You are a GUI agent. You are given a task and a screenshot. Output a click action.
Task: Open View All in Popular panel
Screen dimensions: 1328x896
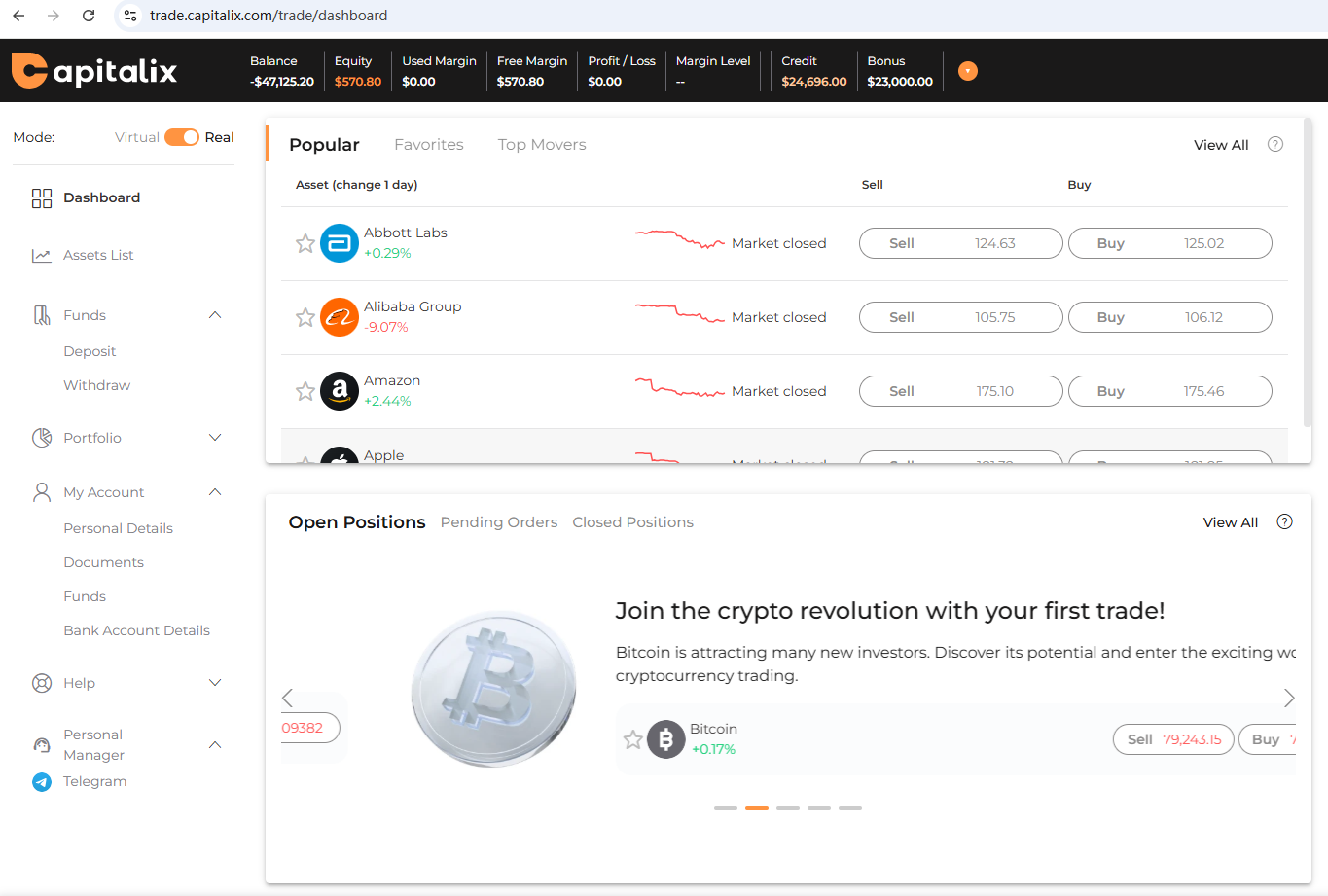pos(1221,145)
